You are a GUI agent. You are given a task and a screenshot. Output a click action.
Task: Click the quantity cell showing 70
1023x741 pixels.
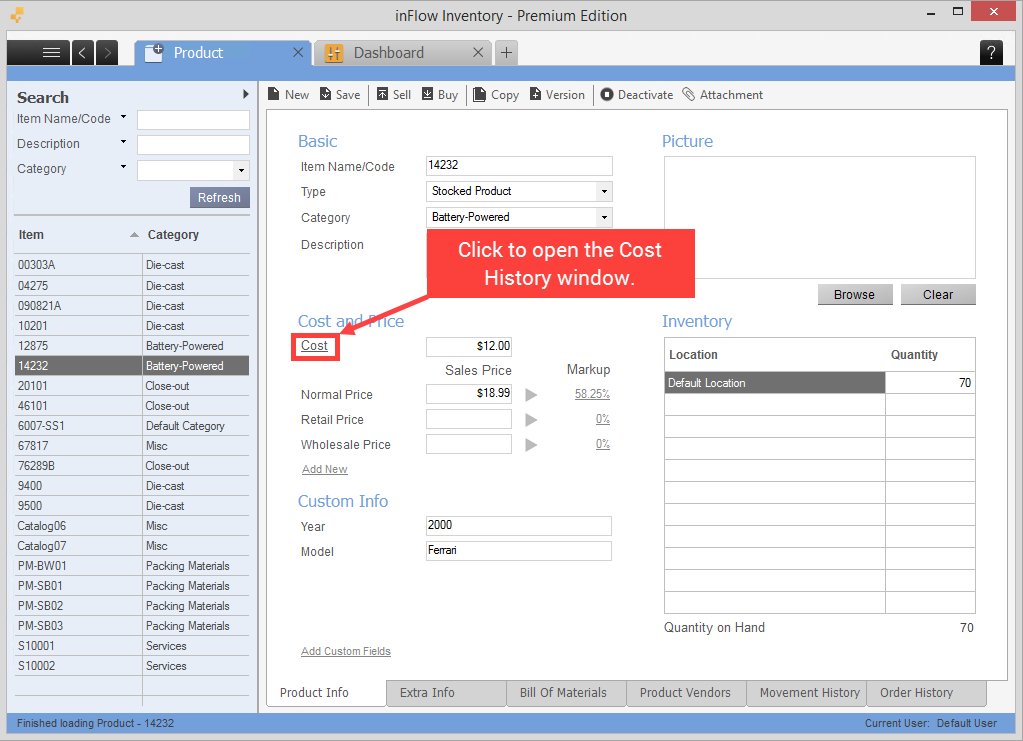click(930, 383)
